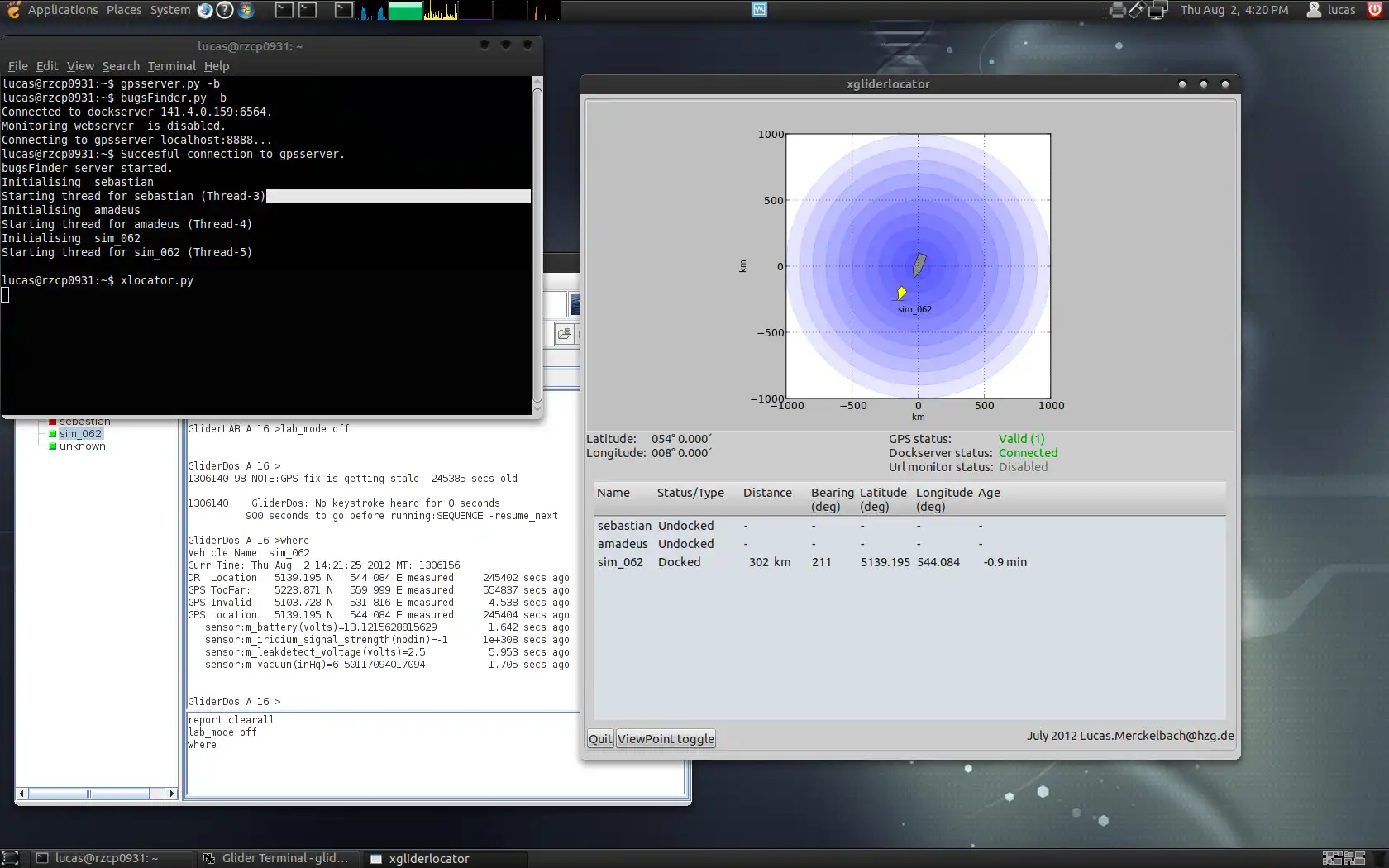Click the workspace switcher in bottom panel
The height and width of the screenshot is (868, 1389).
(x=1344, y=858)
